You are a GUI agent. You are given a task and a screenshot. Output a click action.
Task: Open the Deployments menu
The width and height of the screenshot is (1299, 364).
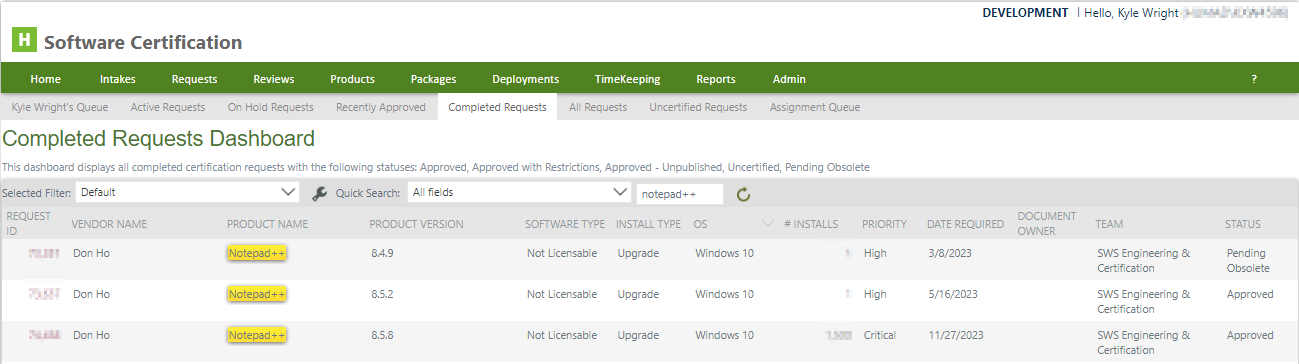(x=525, y=79)
